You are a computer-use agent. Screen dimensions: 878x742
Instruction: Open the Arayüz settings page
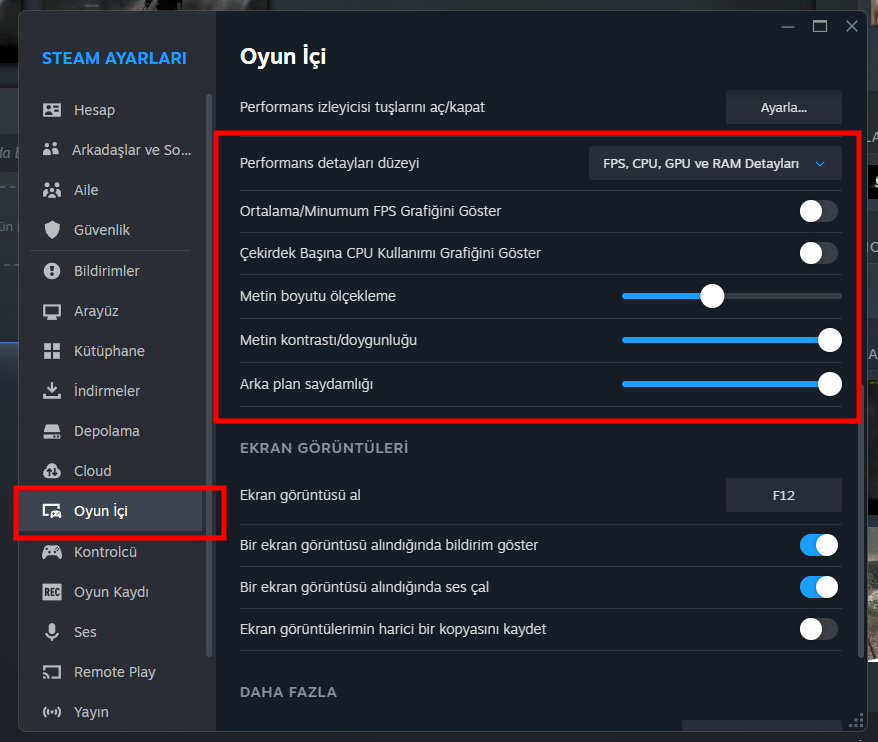(110, 311)
